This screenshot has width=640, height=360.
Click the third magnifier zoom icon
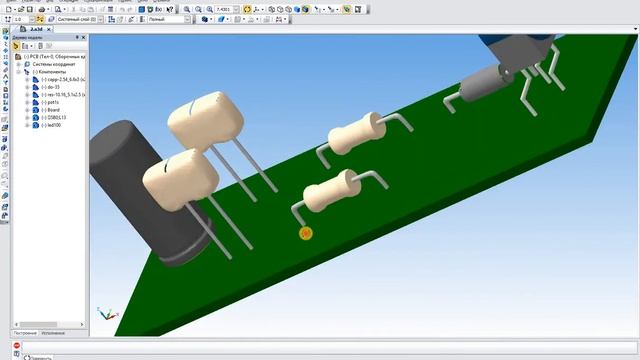click(x=209, y=9)
